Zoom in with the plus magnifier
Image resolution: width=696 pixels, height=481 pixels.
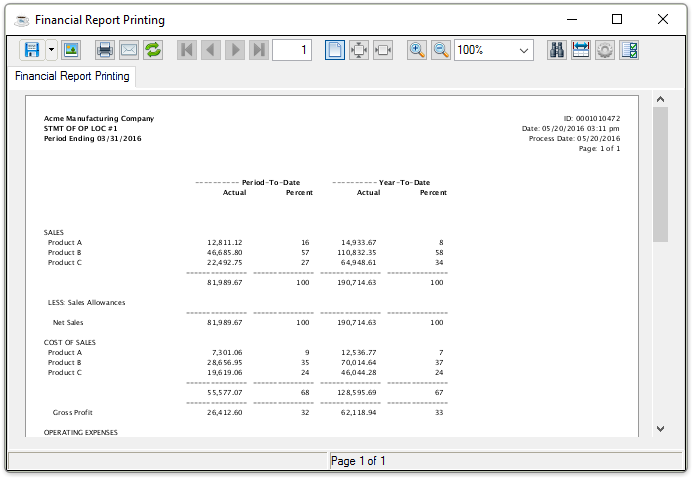(x=417, y=50)
